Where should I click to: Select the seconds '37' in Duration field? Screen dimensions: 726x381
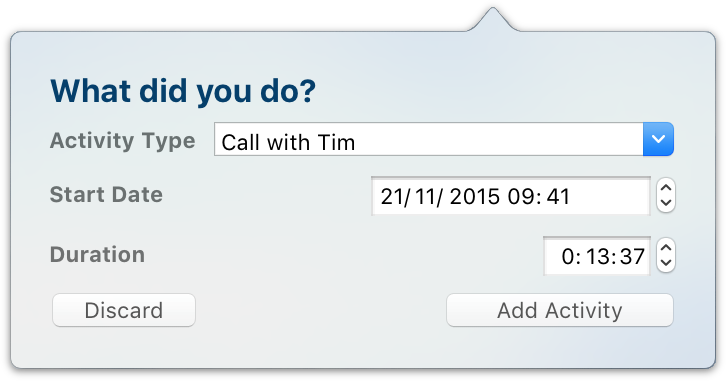(632, 256)
